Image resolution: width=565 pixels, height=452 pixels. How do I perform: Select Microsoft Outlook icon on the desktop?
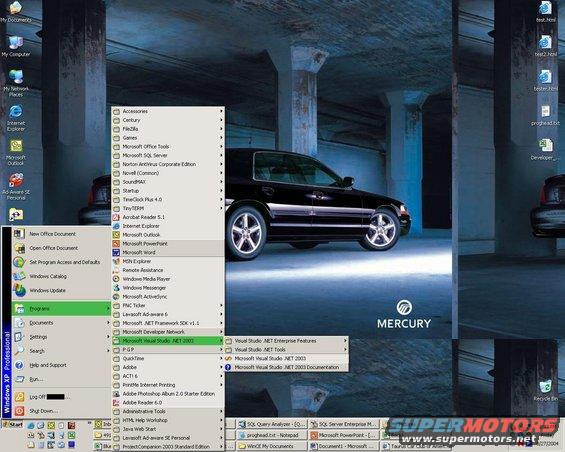pos(15,152)
